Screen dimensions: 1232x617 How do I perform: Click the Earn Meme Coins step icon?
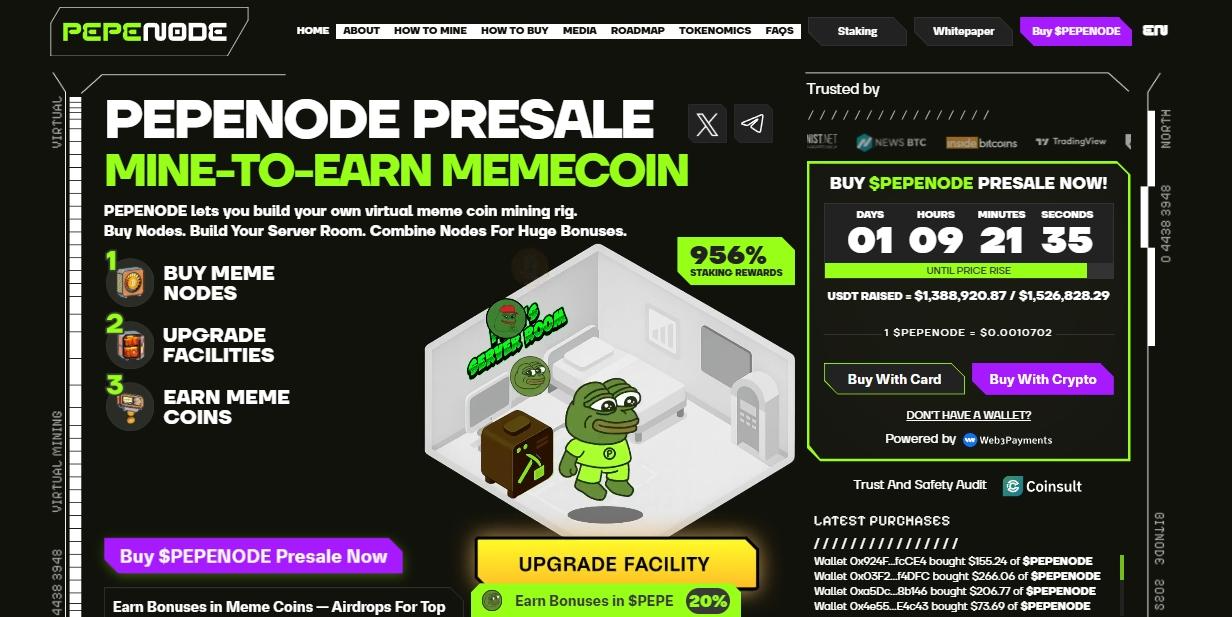tap(130, 407)
